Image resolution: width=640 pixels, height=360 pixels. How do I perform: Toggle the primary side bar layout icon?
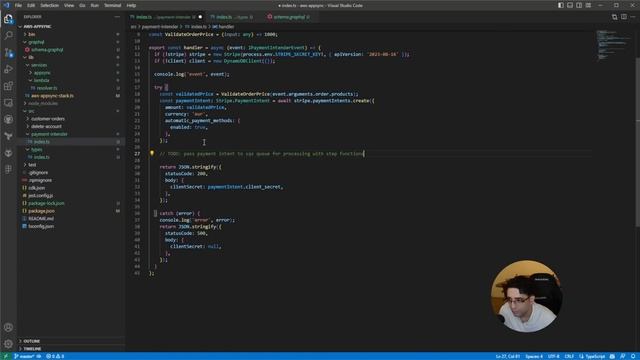[x=561, y=5]
